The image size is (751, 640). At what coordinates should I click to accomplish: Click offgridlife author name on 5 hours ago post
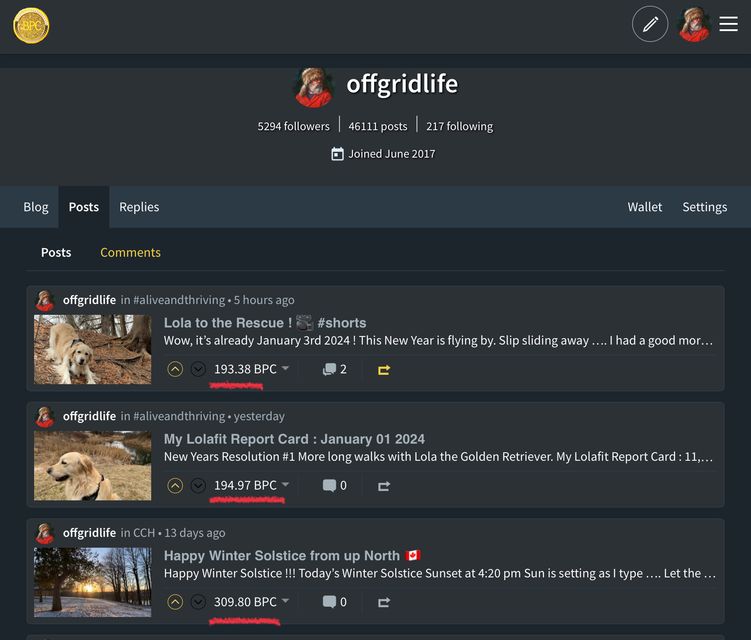pos(89,300)
